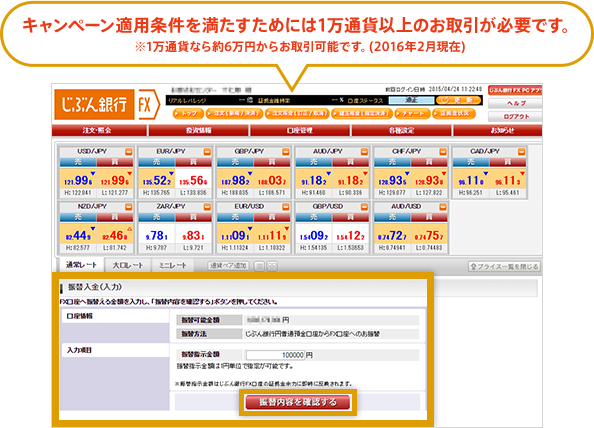Select the 入力項目 section label
Screen dimensions: 594x428
pos(80,350)
